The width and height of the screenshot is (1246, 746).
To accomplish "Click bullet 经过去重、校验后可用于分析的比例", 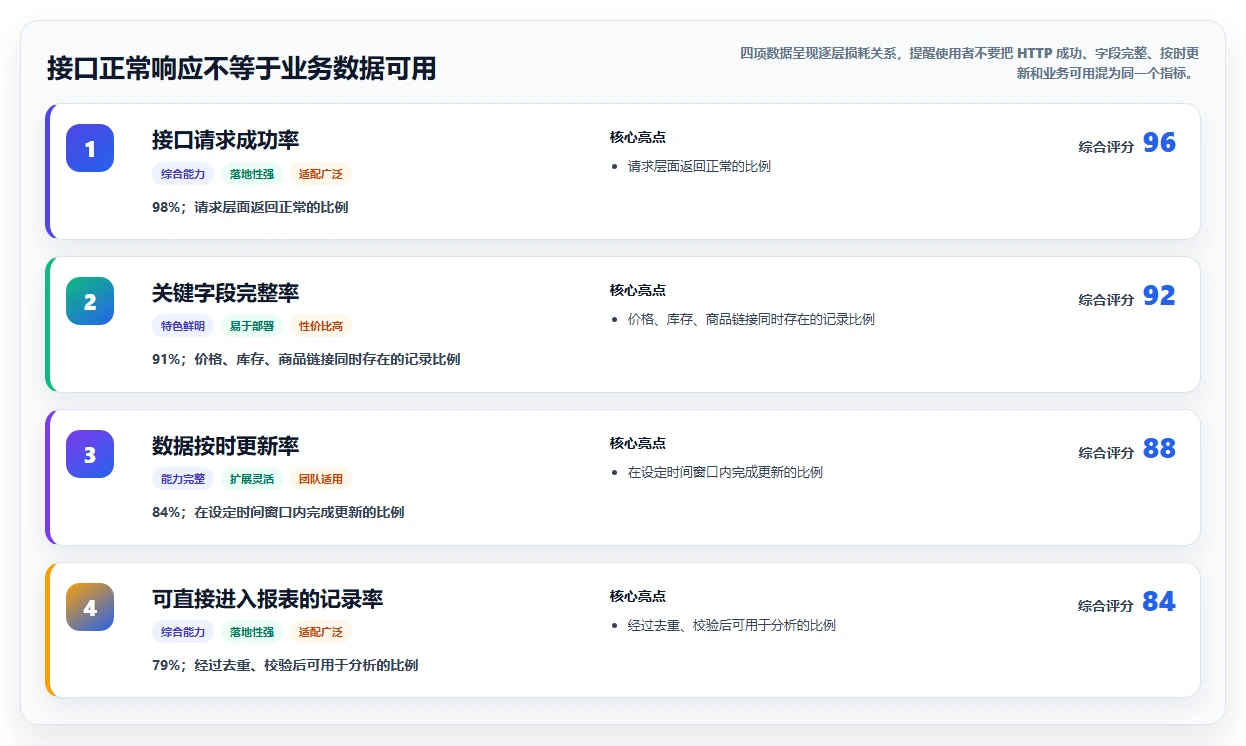I will pos(732,625).
